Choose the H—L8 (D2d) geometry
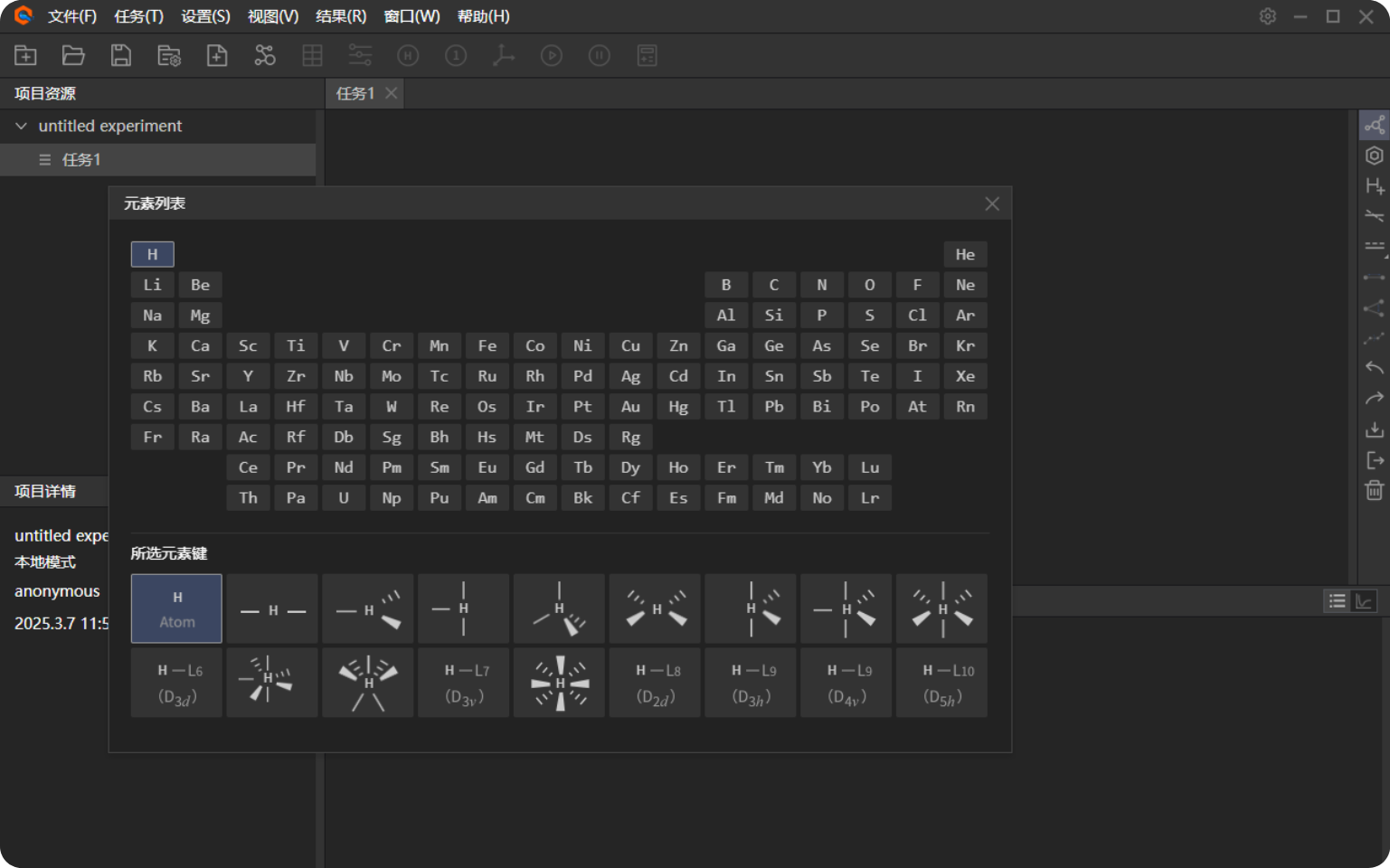The height and width of the screenshot is (868, 1390). pyautogui.click(x=655, y=683)
